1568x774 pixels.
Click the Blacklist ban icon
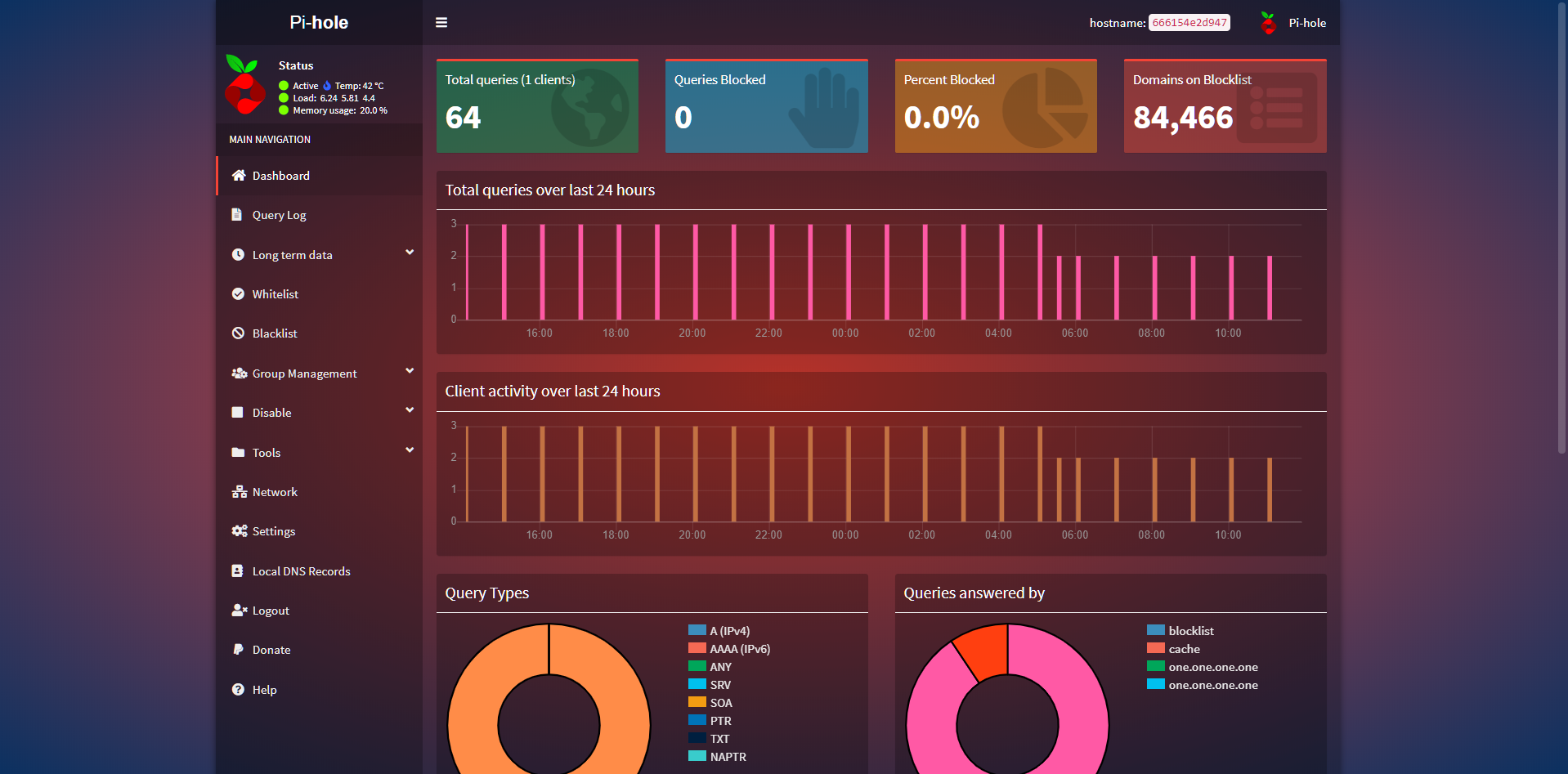pyautogui.click(x=238, y=333)
